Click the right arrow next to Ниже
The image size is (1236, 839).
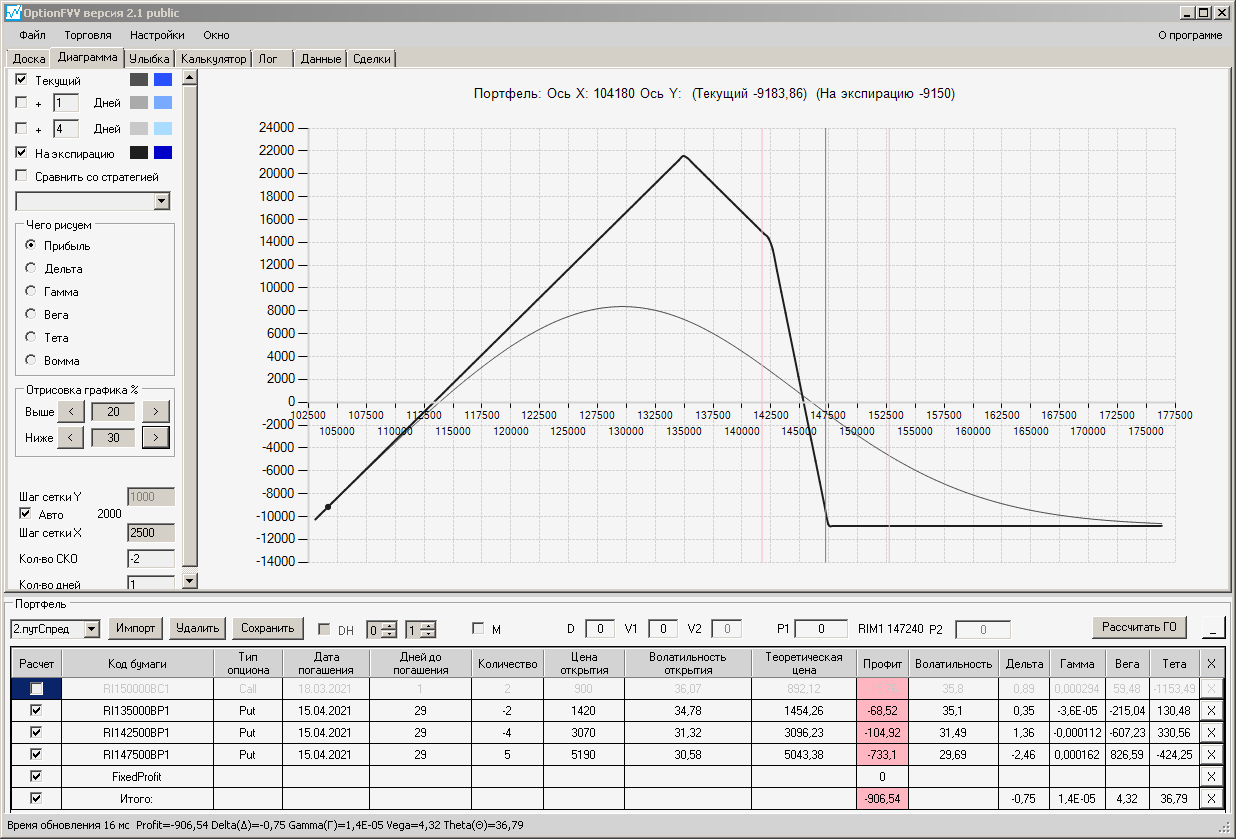pos(155,437)
